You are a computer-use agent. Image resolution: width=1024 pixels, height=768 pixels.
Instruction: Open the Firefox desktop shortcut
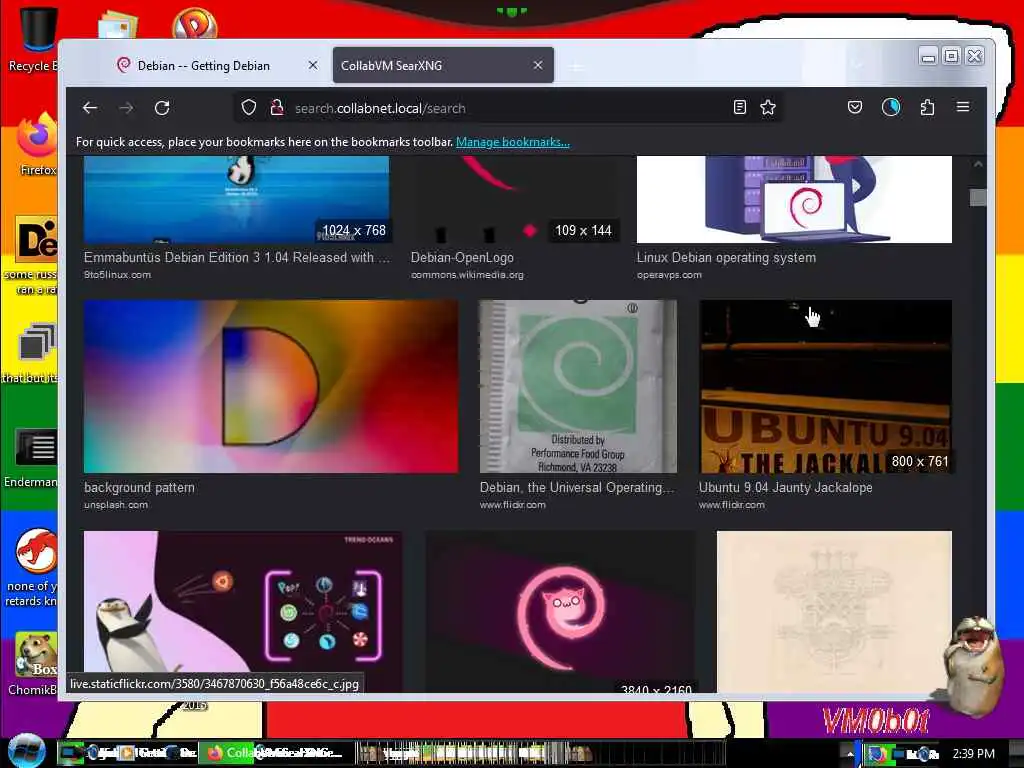pos(37,145)
